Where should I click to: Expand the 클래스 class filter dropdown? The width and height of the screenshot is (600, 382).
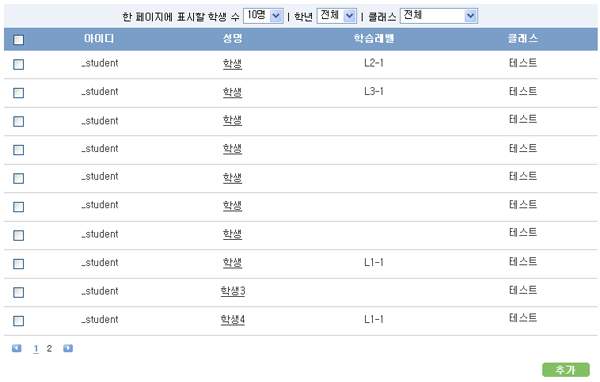coord(439,16)
